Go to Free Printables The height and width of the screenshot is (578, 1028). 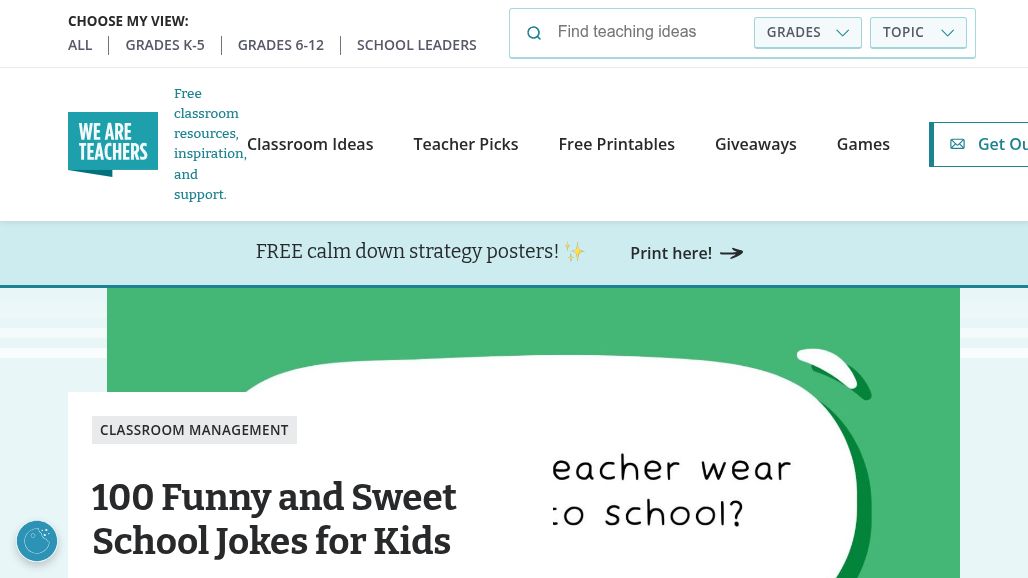617,144
